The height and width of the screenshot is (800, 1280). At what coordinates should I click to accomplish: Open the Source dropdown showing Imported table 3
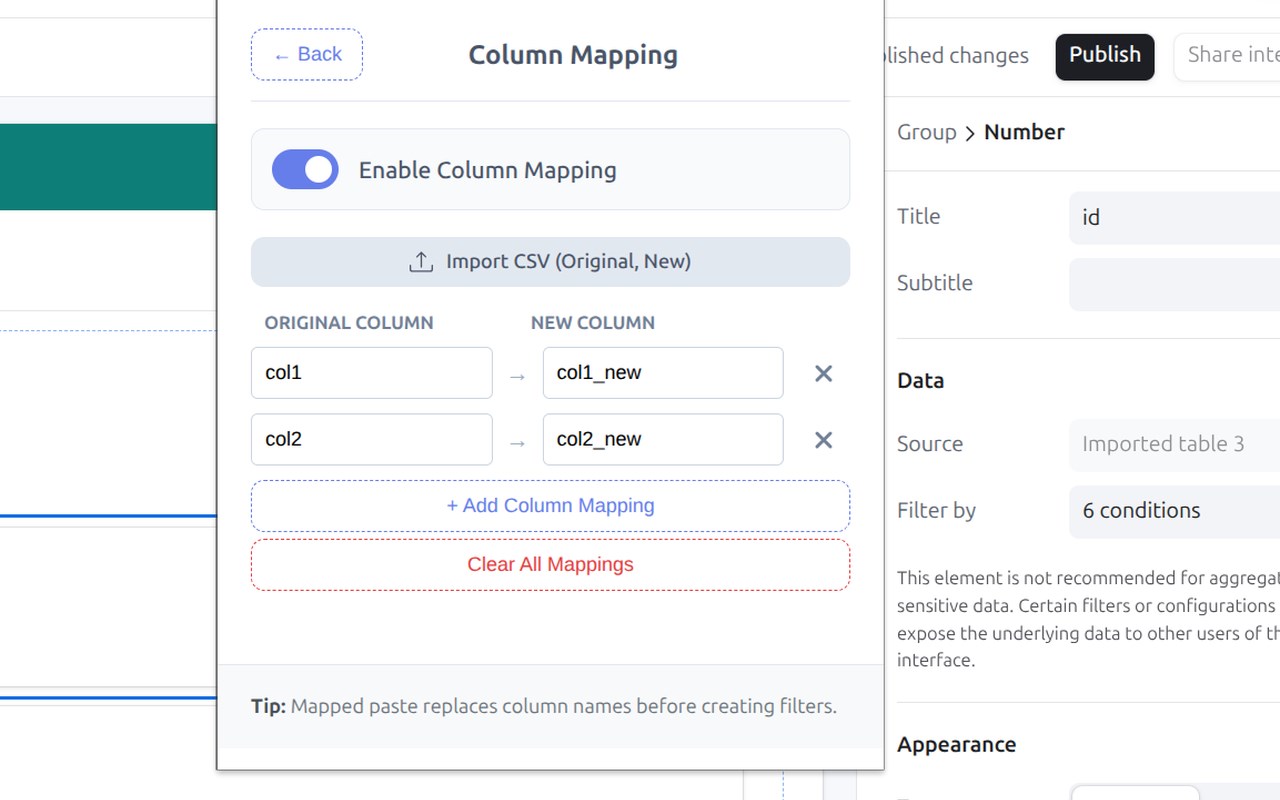1175,444
